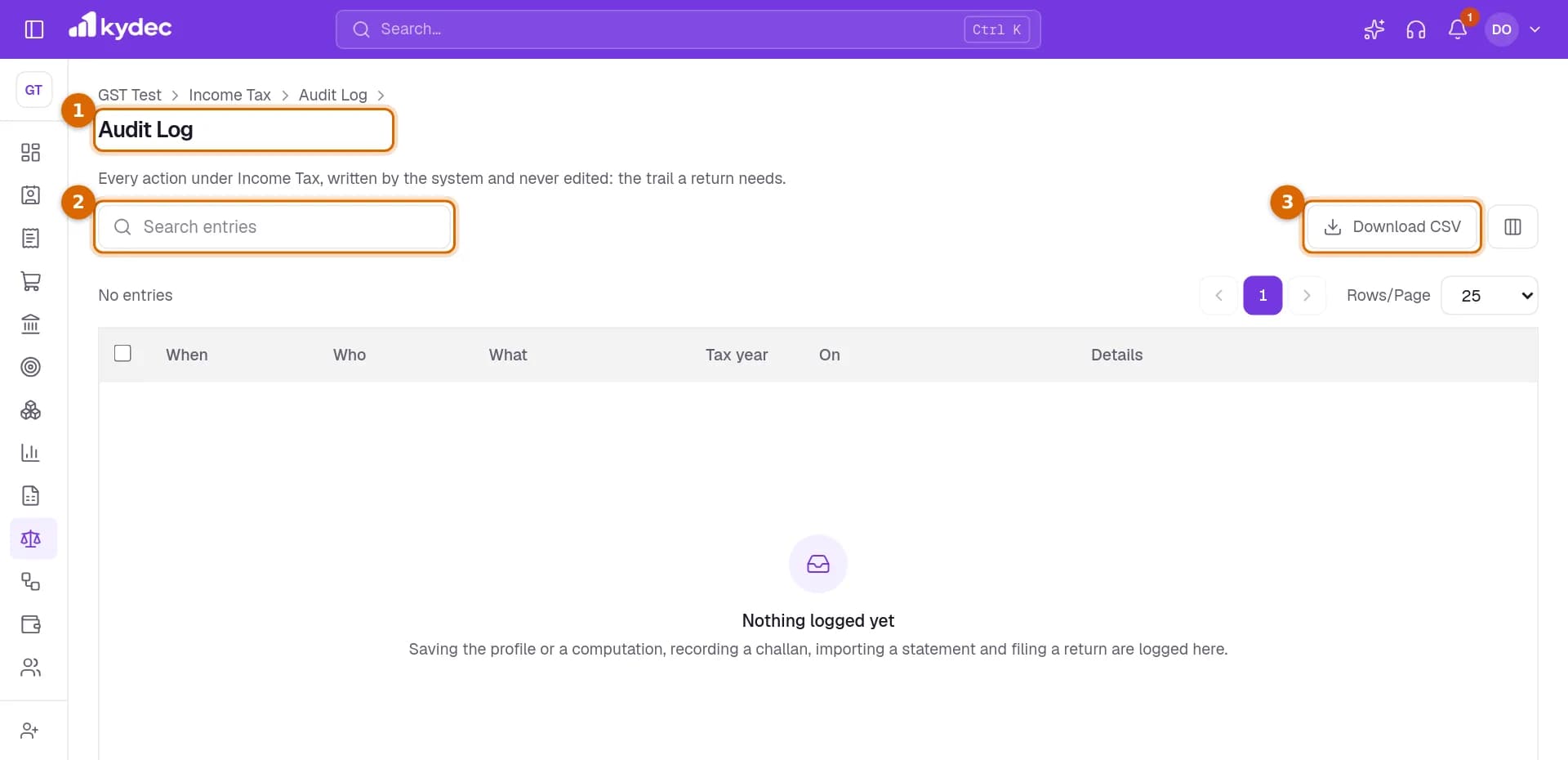Click the Nothing logged yet message
This screenshot has height=760, width=1568.
(818, 621)
